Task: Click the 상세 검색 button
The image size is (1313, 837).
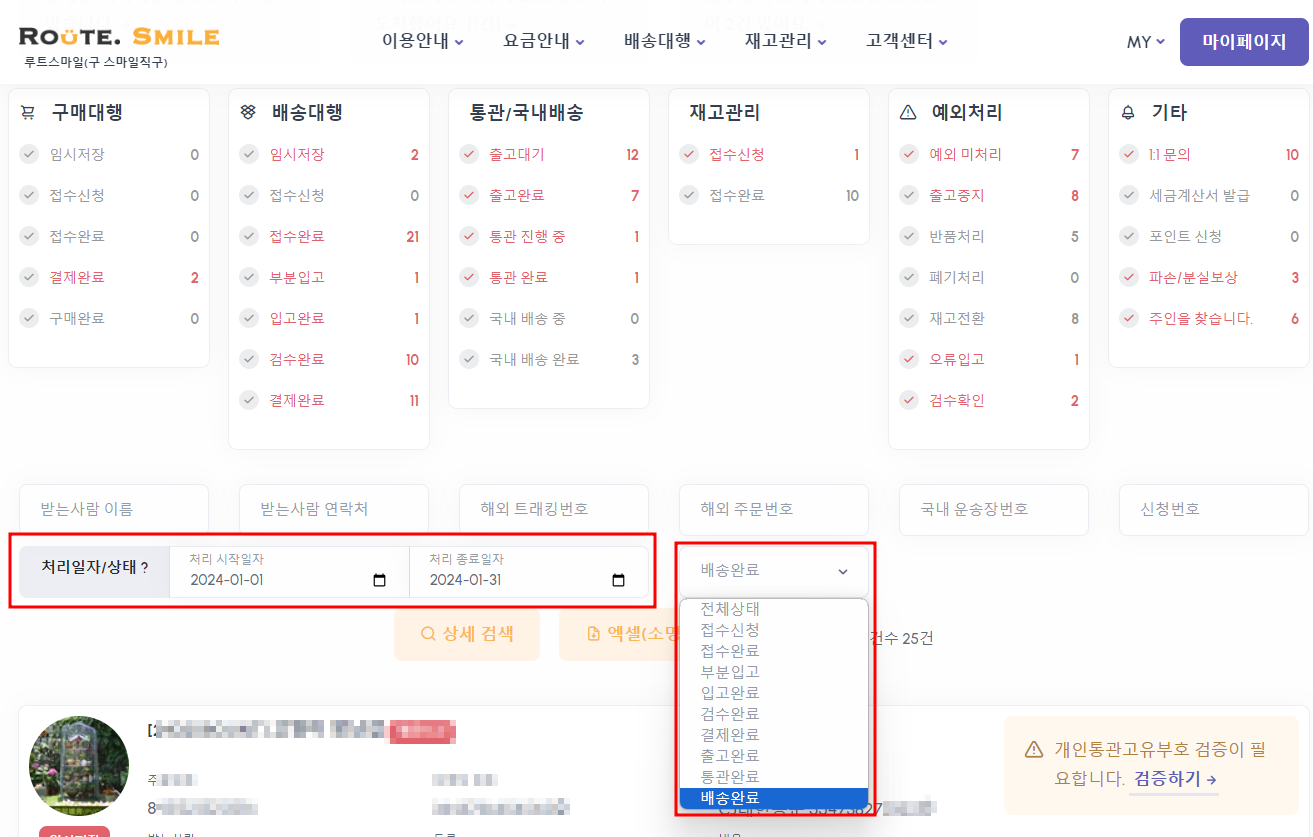Action: tap(467, 634)
